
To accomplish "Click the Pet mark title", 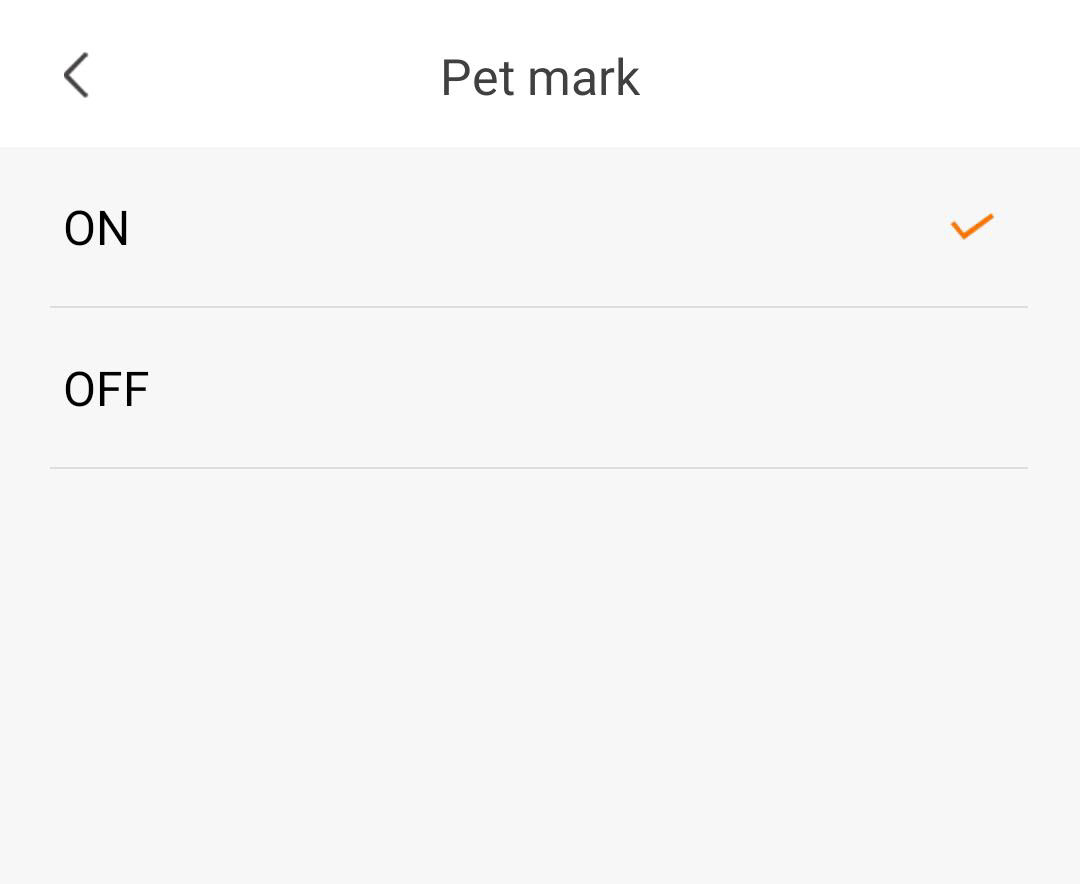I will pos(540,78).
